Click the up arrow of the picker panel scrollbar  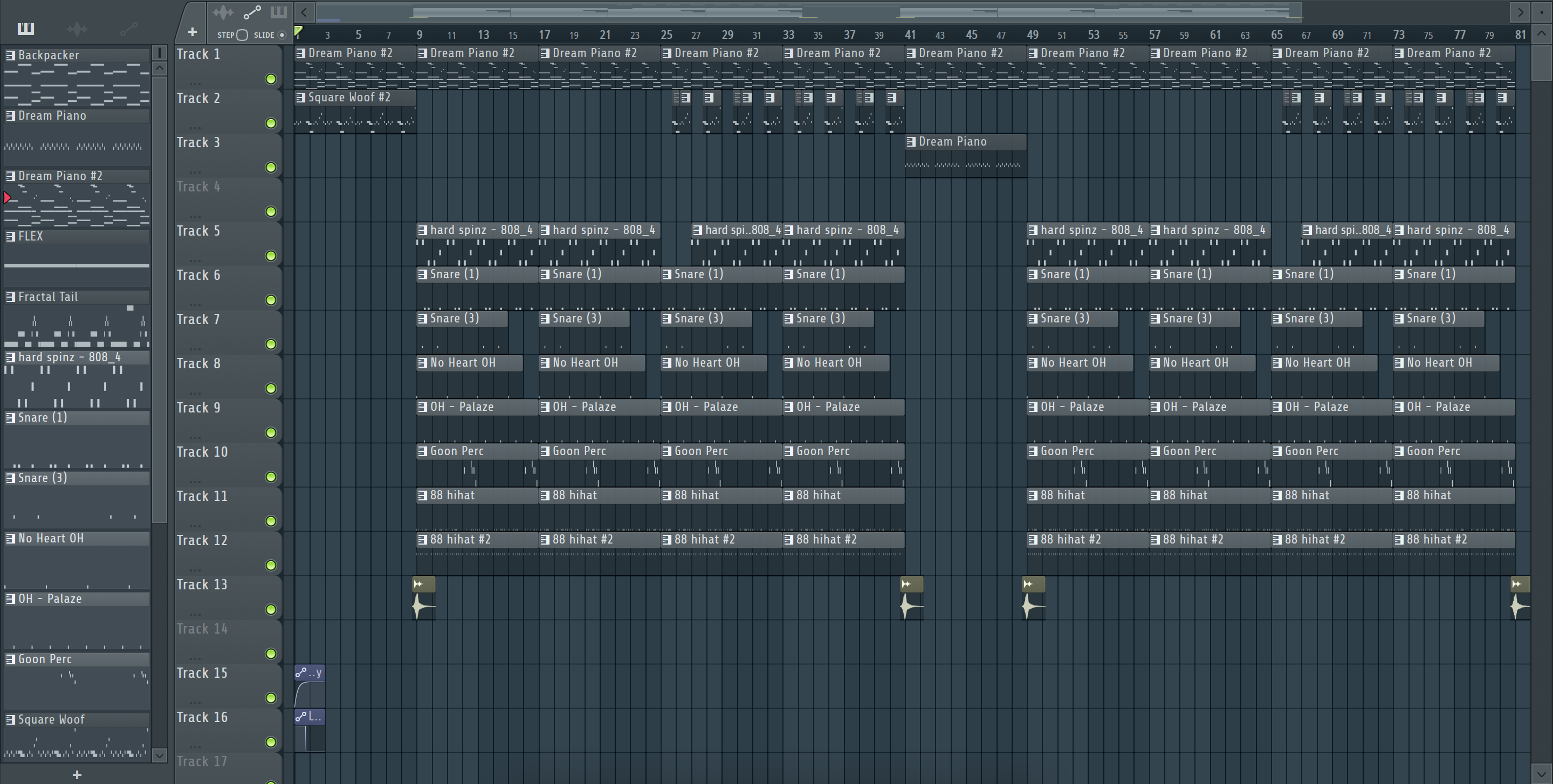159,68
